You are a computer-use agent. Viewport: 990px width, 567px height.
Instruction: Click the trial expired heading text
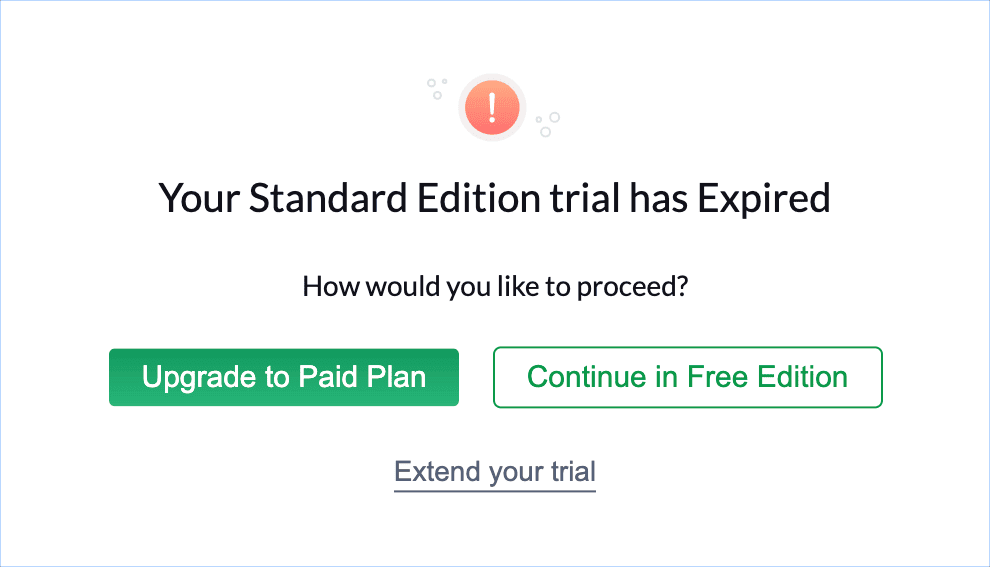click(495, 199)
